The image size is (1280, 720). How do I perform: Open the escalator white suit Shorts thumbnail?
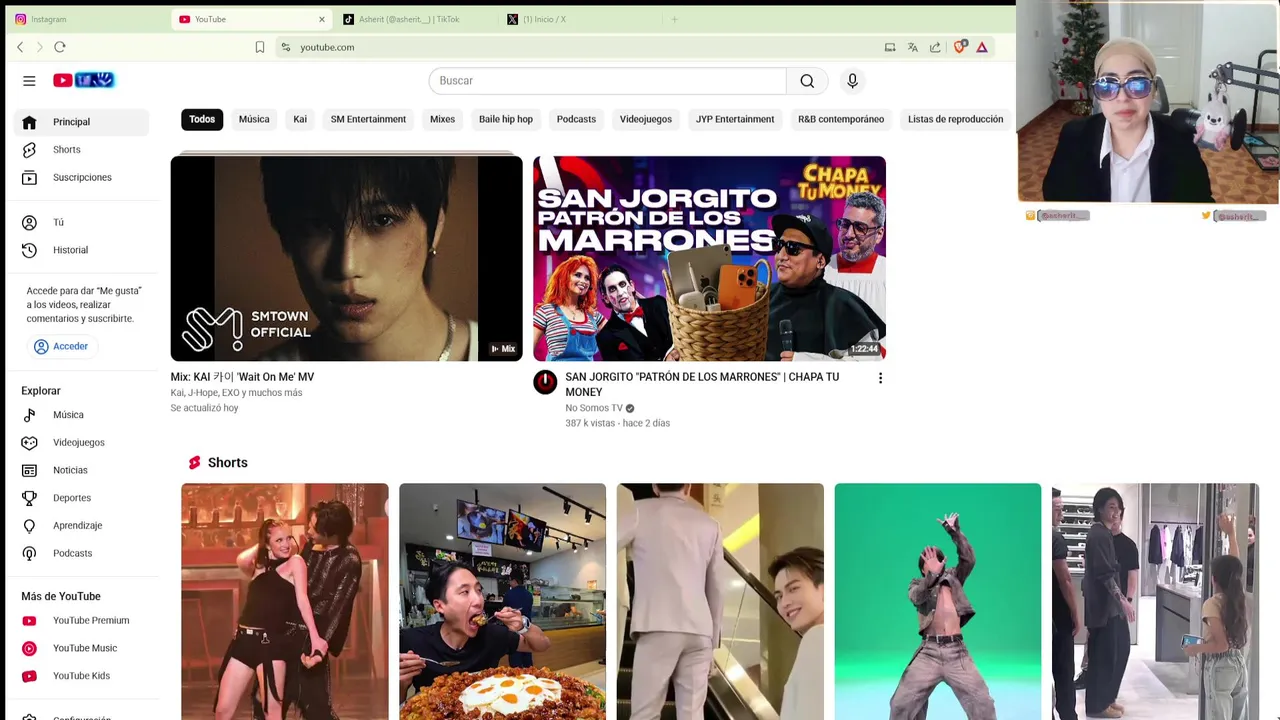coord(720,602)
